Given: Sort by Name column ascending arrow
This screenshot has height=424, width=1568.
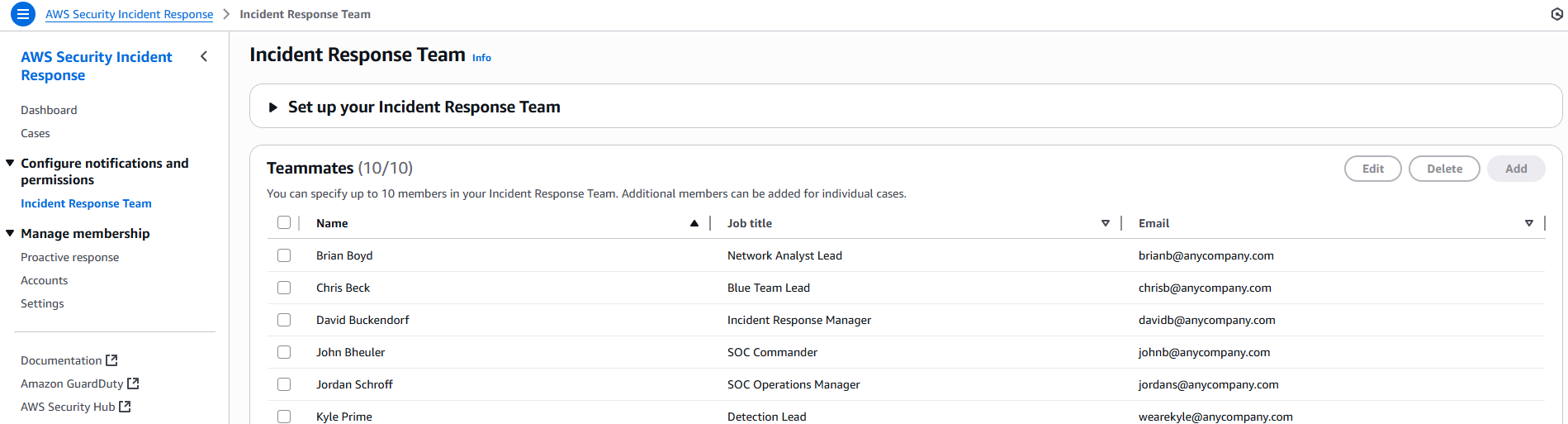Looking at the screenshot, I should 694,223.
